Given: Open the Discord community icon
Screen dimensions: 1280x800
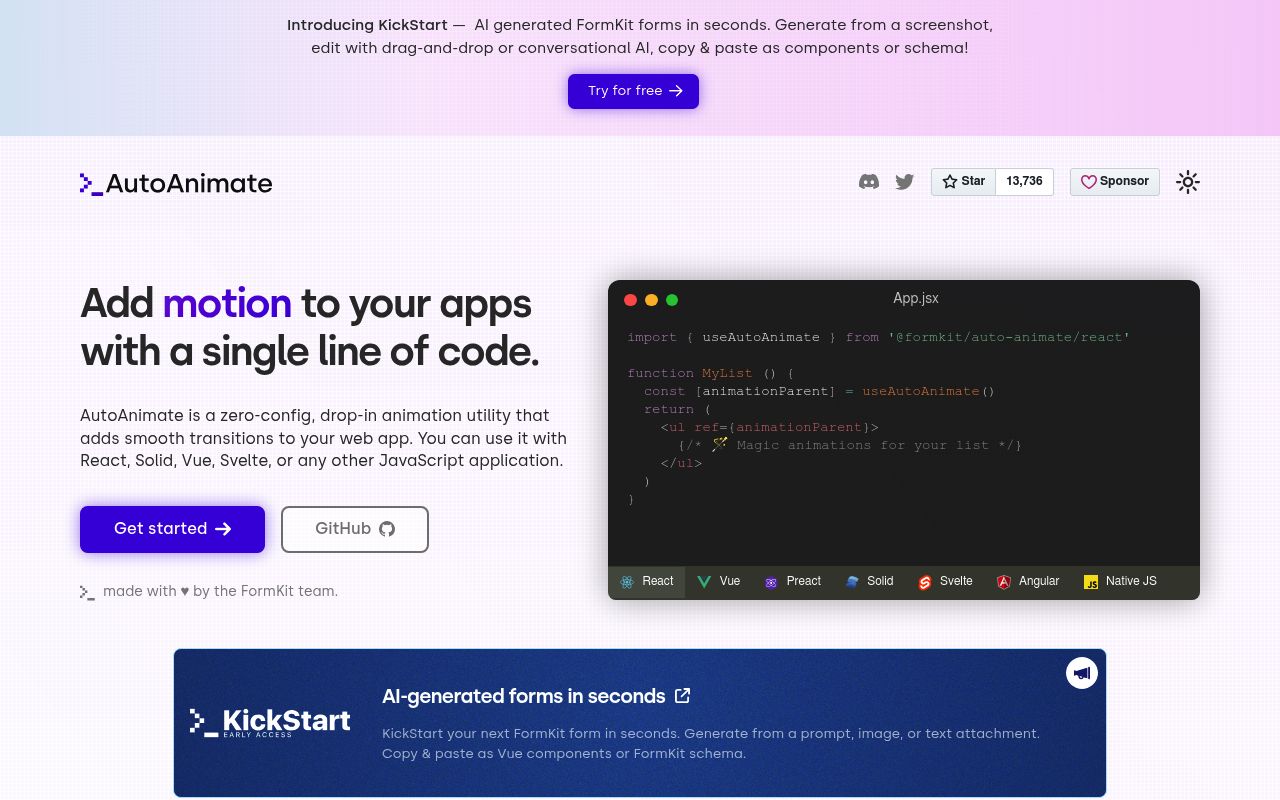Looking at the screenshot, I should (869, 182).
